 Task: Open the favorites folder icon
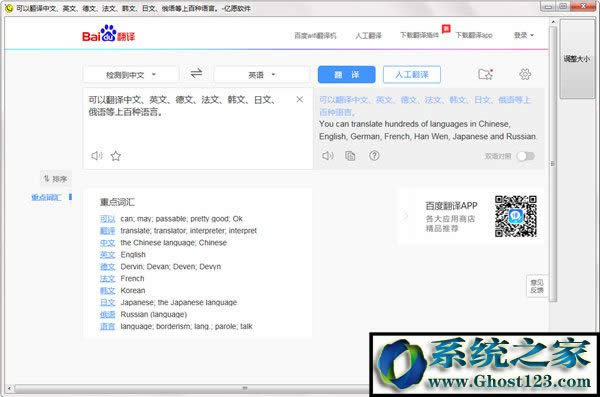coord(485,74)
